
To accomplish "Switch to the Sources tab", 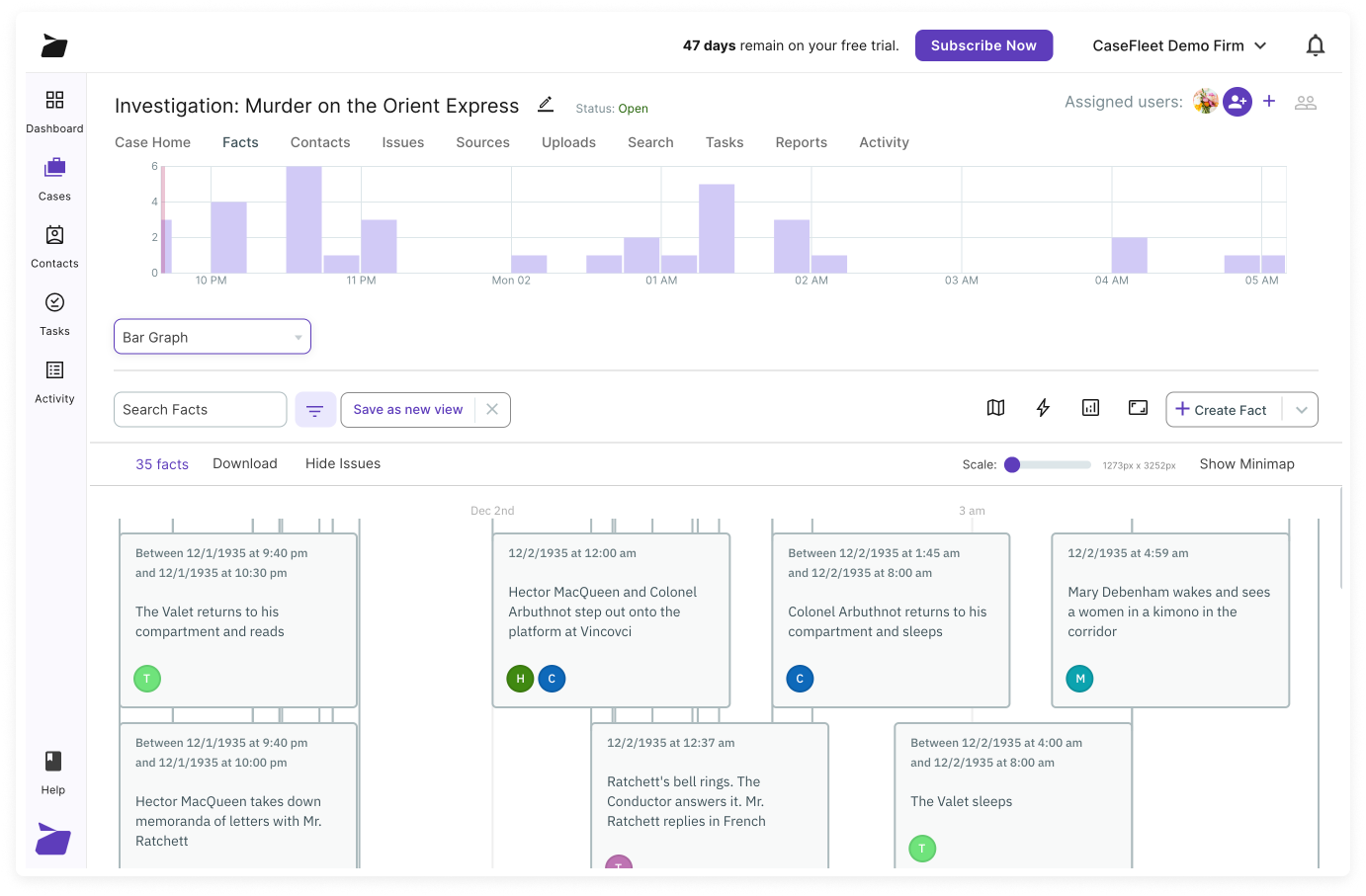I will (x=482, y=142).
